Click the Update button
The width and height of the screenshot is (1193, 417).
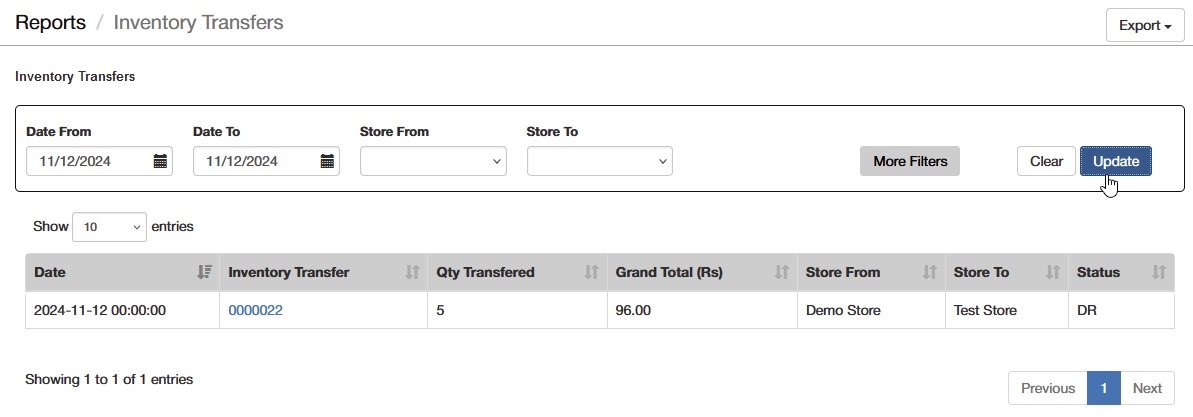point(1115,161)
